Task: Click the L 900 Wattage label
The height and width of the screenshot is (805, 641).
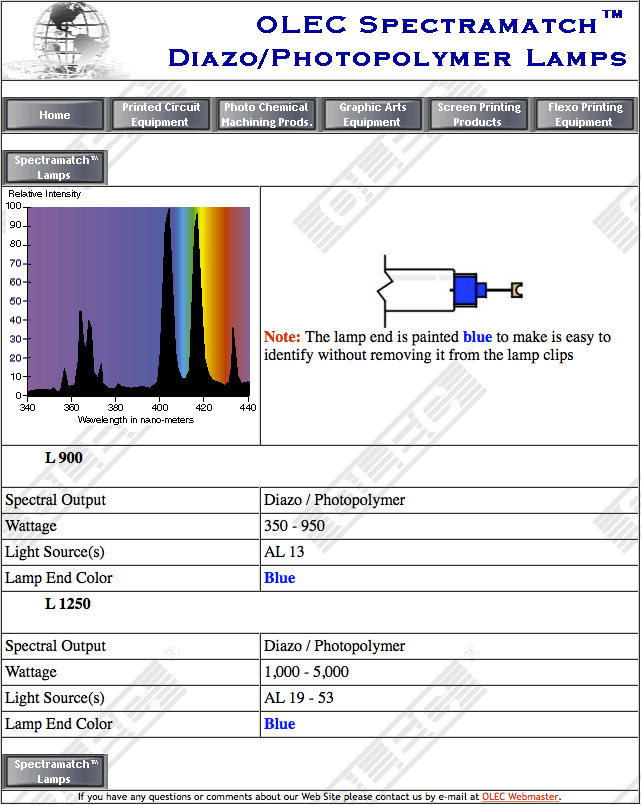Action: [31, 526]
